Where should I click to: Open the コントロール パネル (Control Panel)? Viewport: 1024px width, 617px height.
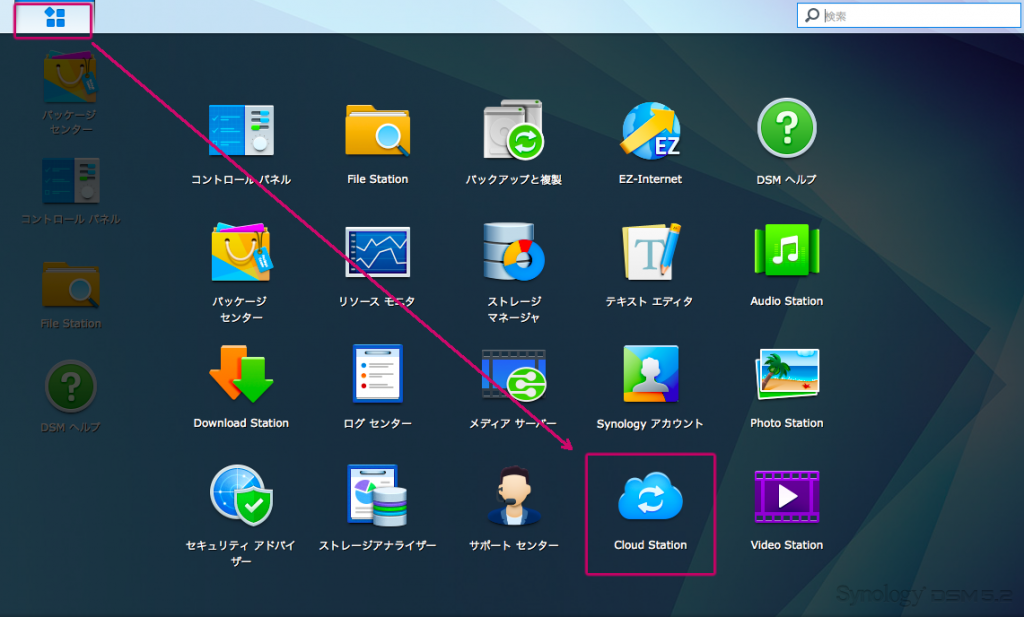coord(241,130)
